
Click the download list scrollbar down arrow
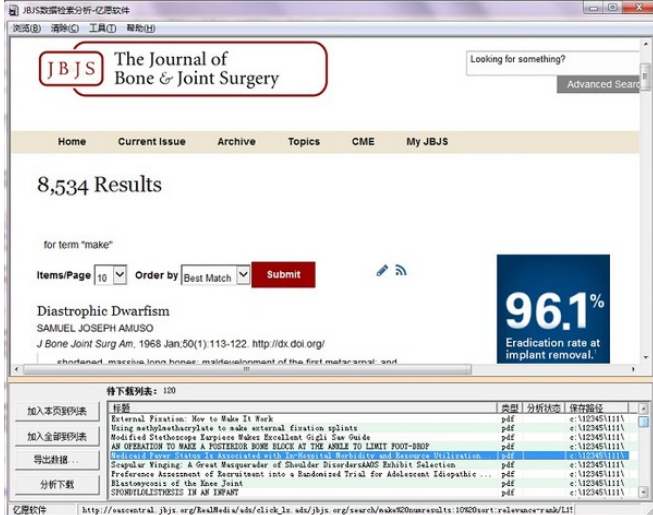(x=644, y=493)
